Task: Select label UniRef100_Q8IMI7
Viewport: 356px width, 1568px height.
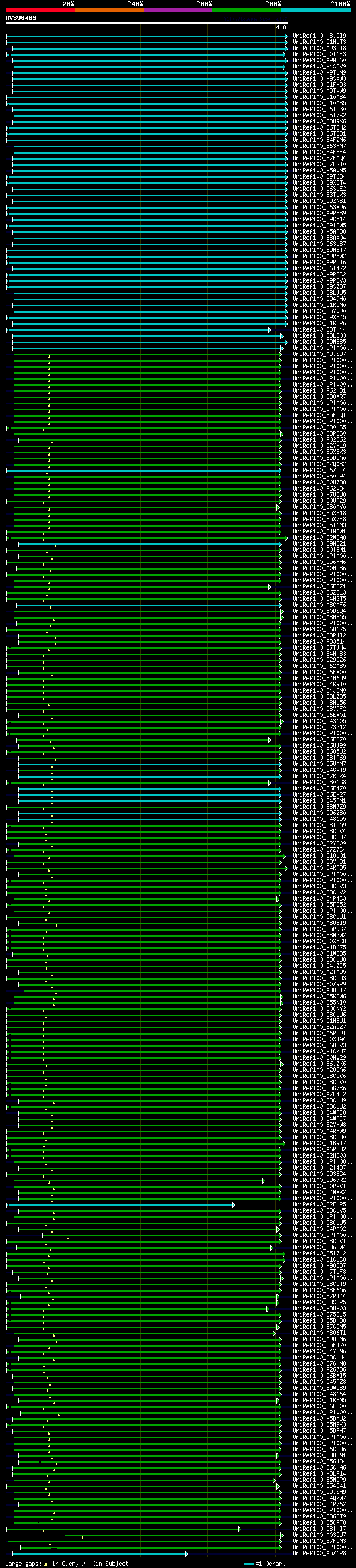Action: pos(319,1529)
